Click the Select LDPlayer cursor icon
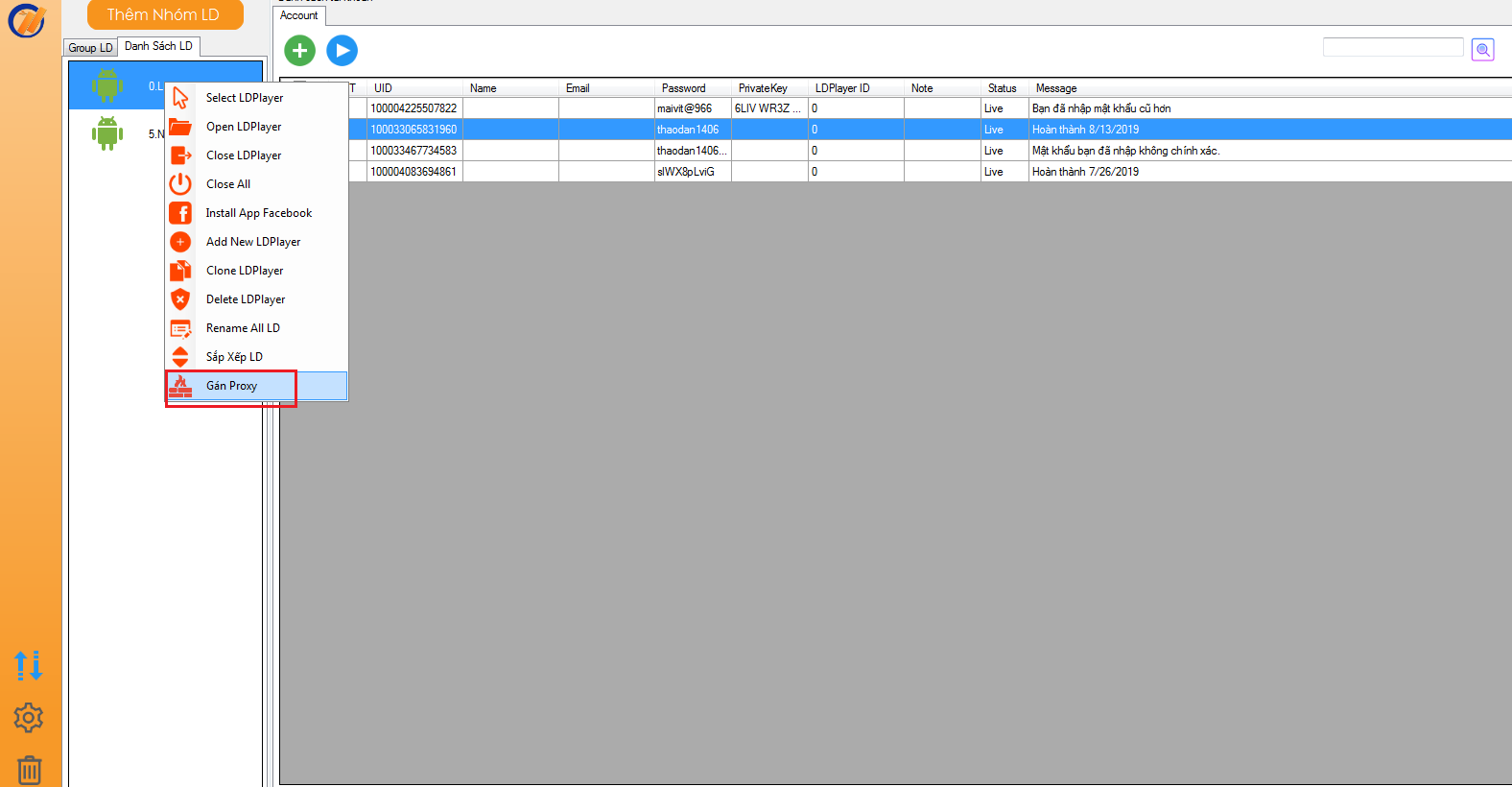The height and width of the screenshot is (787, 1512). (180, 97)
